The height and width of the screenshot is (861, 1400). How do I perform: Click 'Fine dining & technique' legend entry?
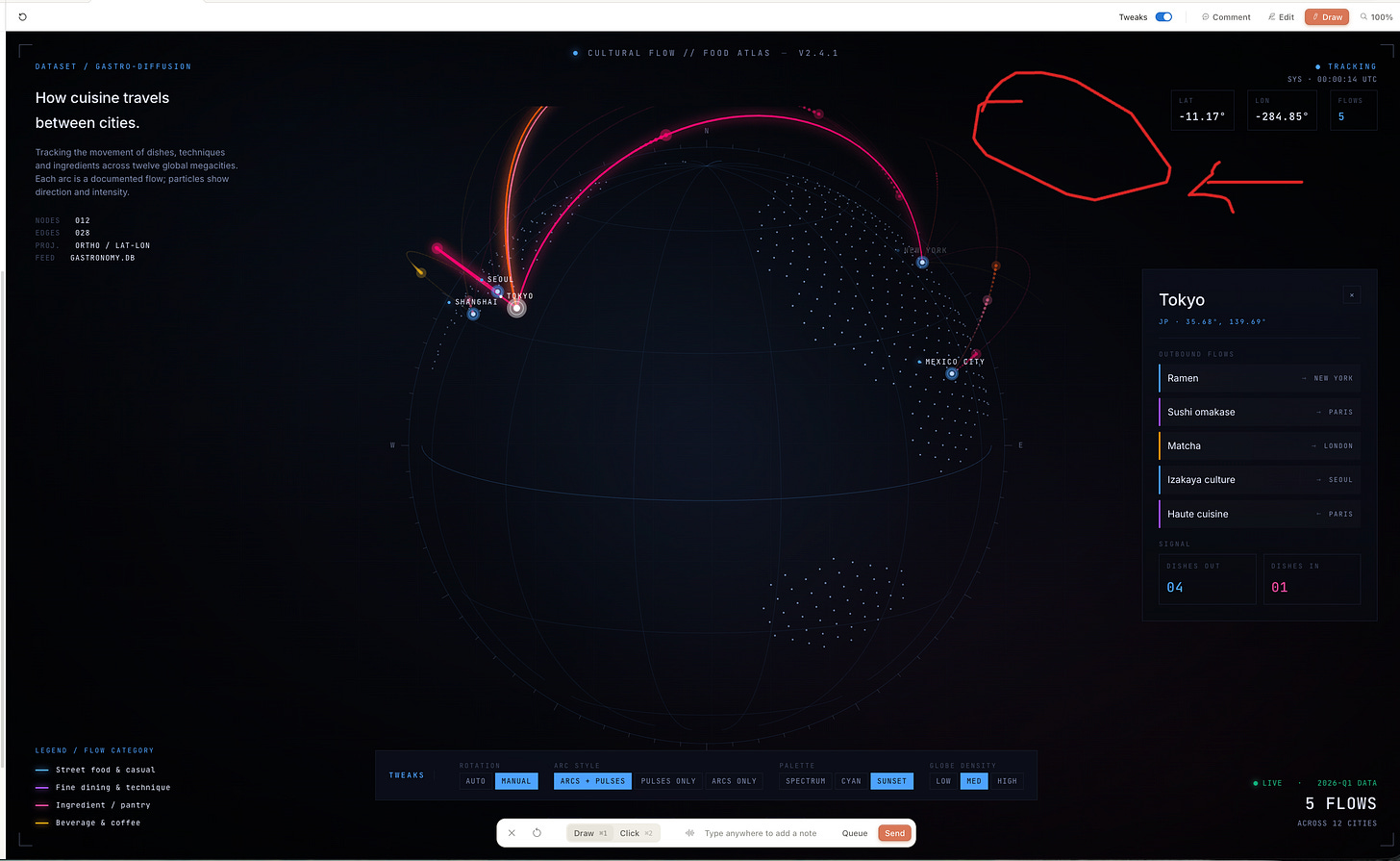pos(103,787)
